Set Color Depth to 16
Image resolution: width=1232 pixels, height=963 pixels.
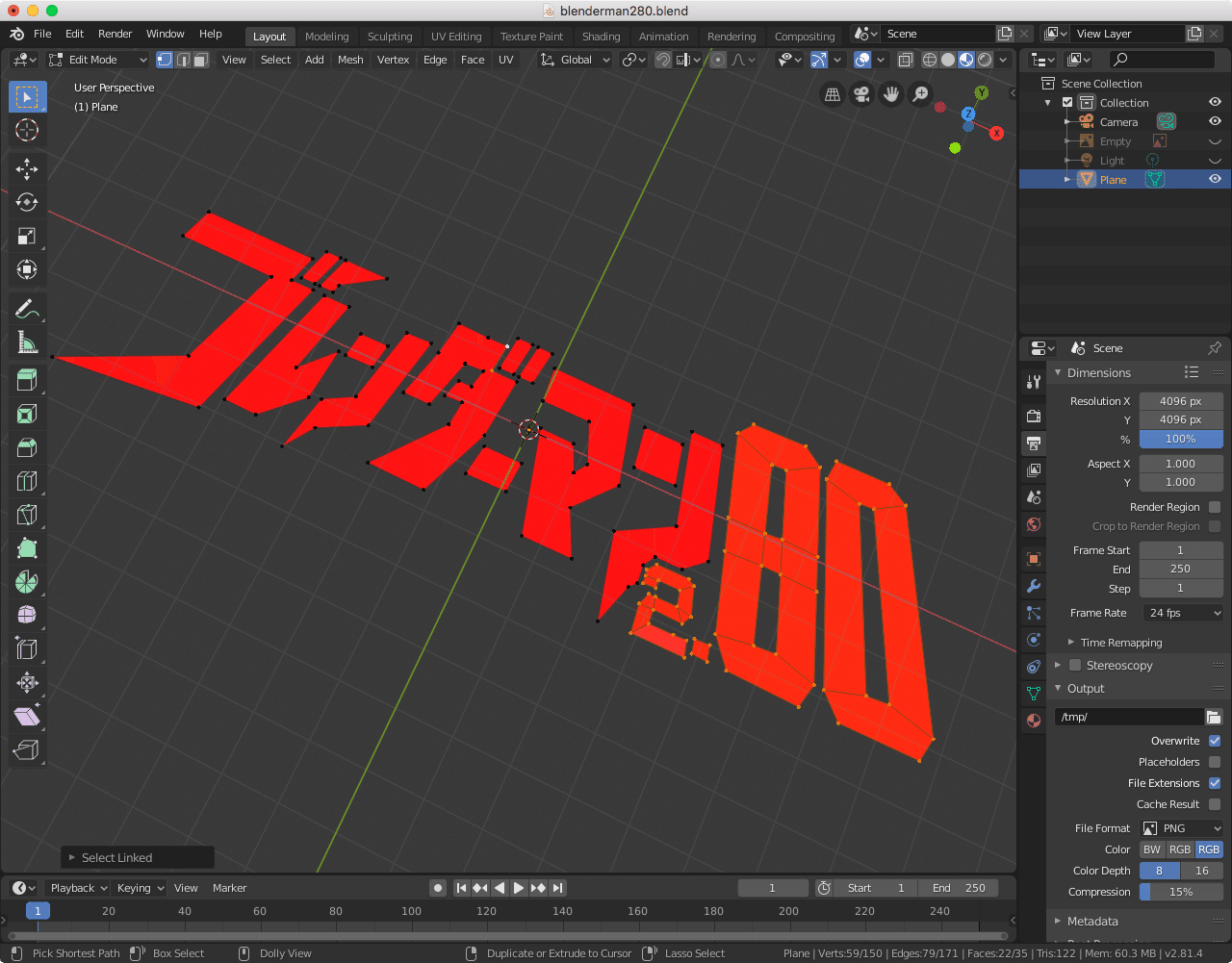tap(1202, 871)
